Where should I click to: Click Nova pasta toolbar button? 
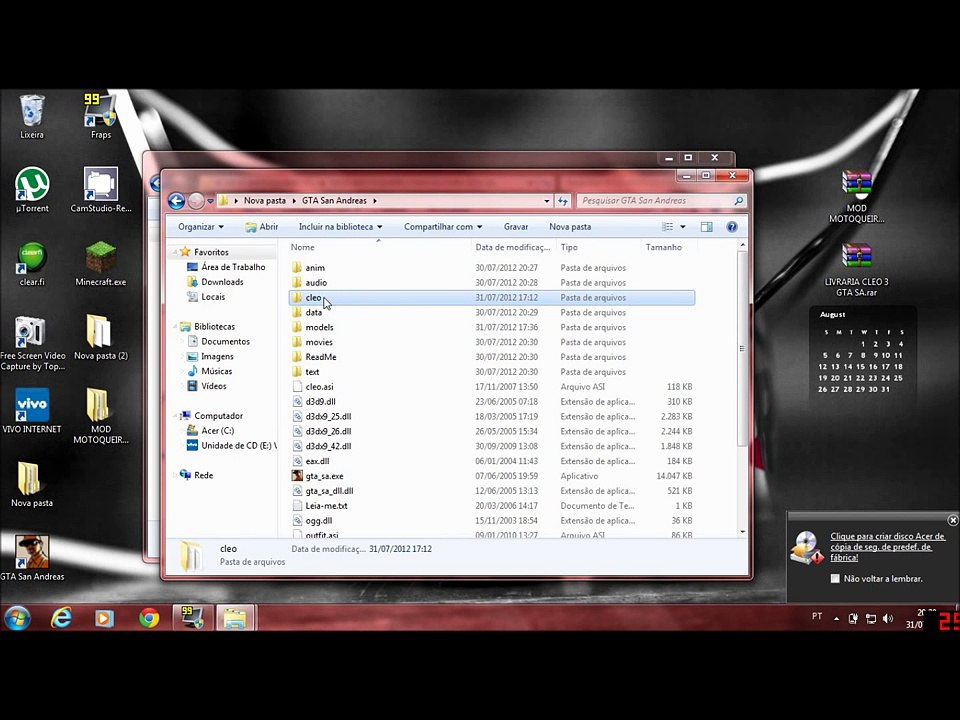(570, 227)
